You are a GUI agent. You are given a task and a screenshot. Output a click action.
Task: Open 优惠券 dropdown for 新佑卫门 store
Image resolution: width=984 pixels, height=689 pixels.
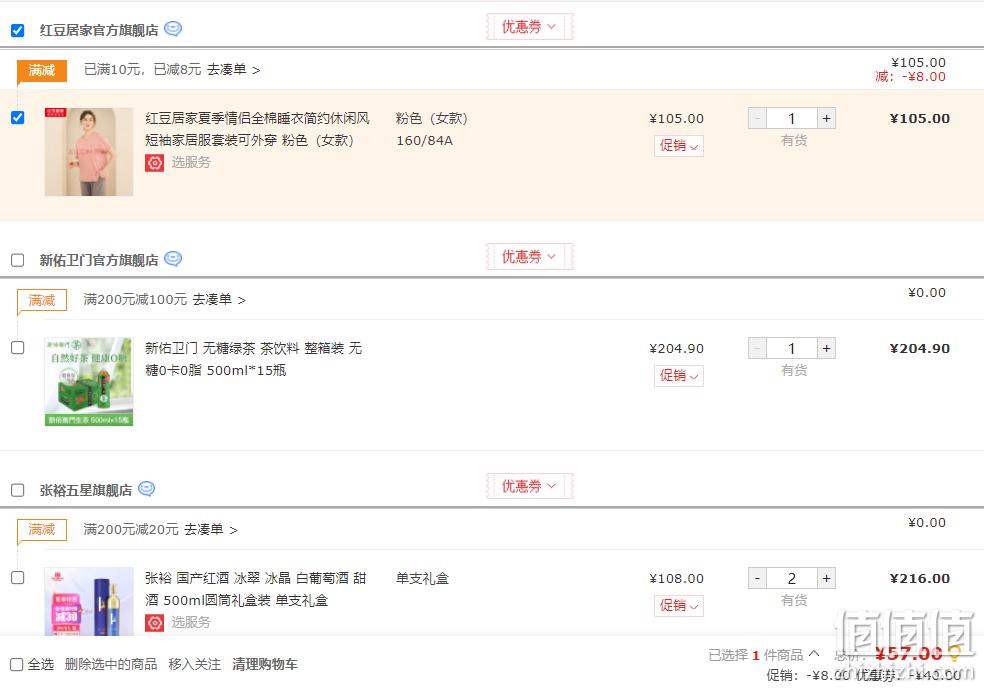point(530,256)
